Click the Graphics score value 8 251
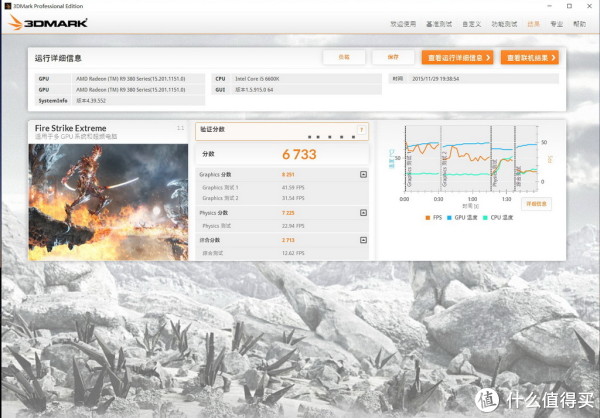Image resolution: width=600 pixels, height=418 pixels. coord(288,175)
